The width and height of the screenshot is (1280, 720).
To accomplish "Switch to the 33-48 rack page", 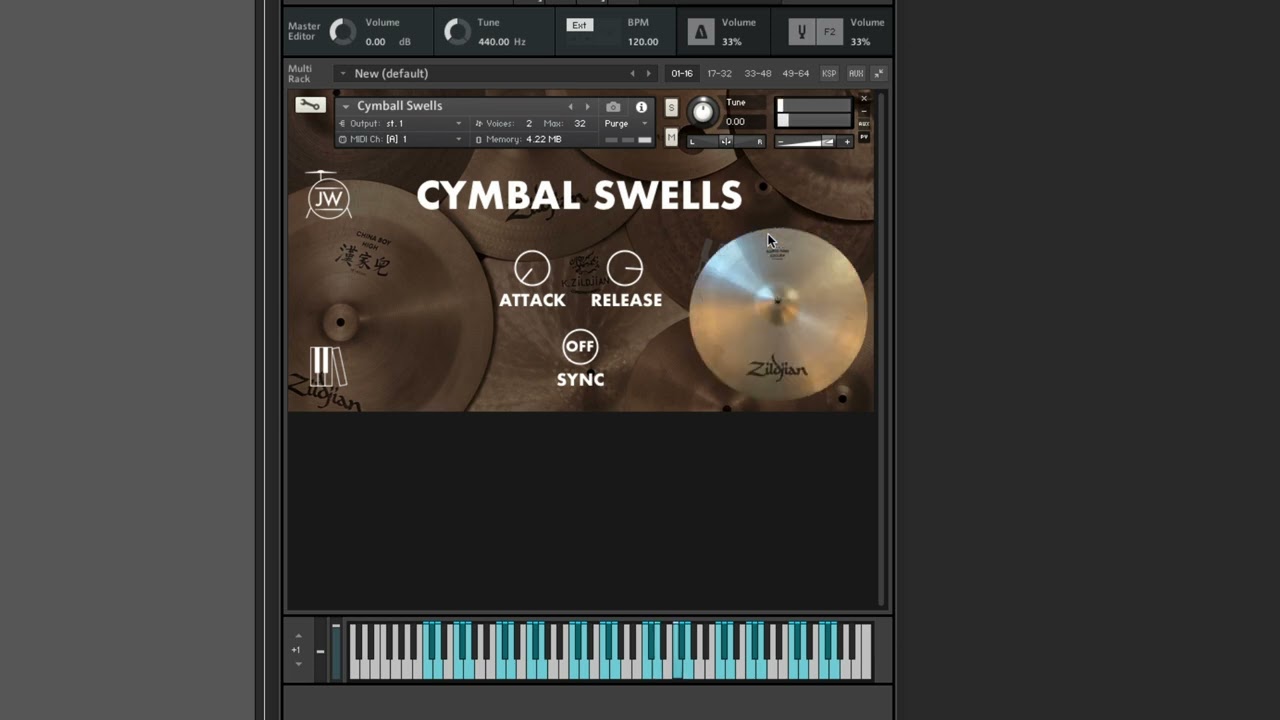I will 757,73.
